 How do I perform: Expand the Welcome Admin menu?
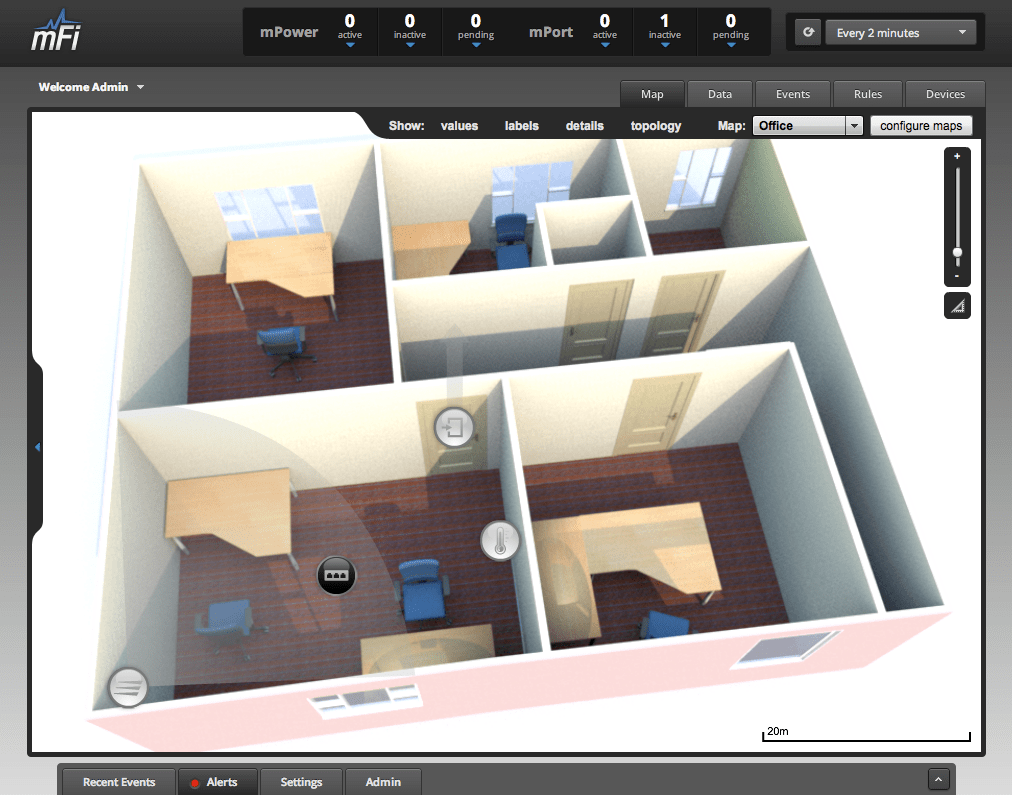(x=91, y=87)
